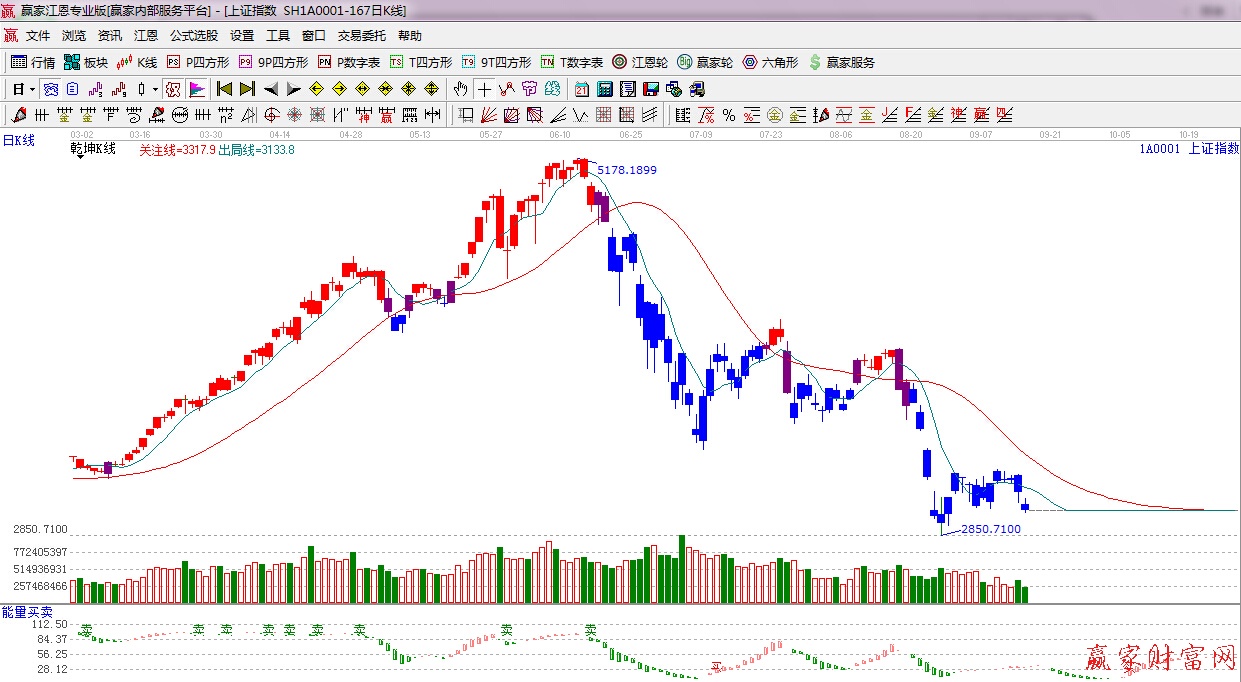Jump to first bar with skip-start arrow

(224, 89)
